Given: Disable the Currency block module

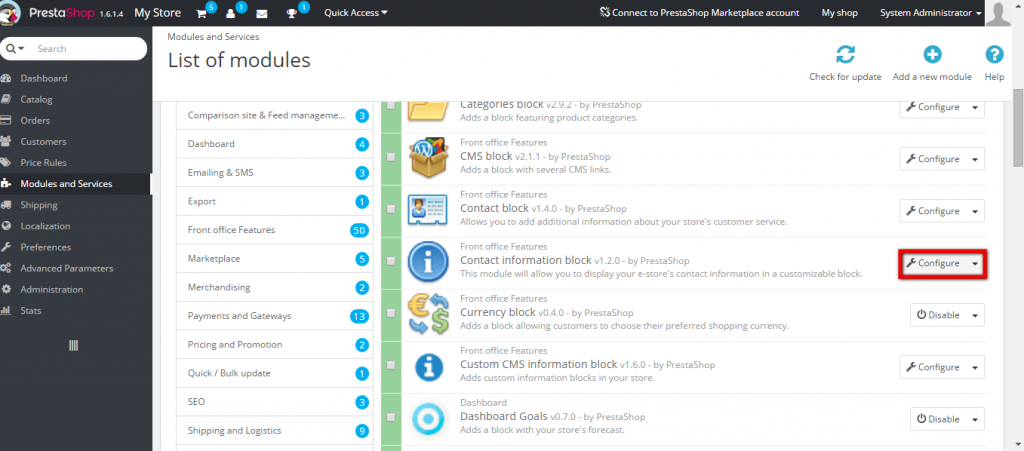Looking at the screenshot, I should (x=938, y=315).
